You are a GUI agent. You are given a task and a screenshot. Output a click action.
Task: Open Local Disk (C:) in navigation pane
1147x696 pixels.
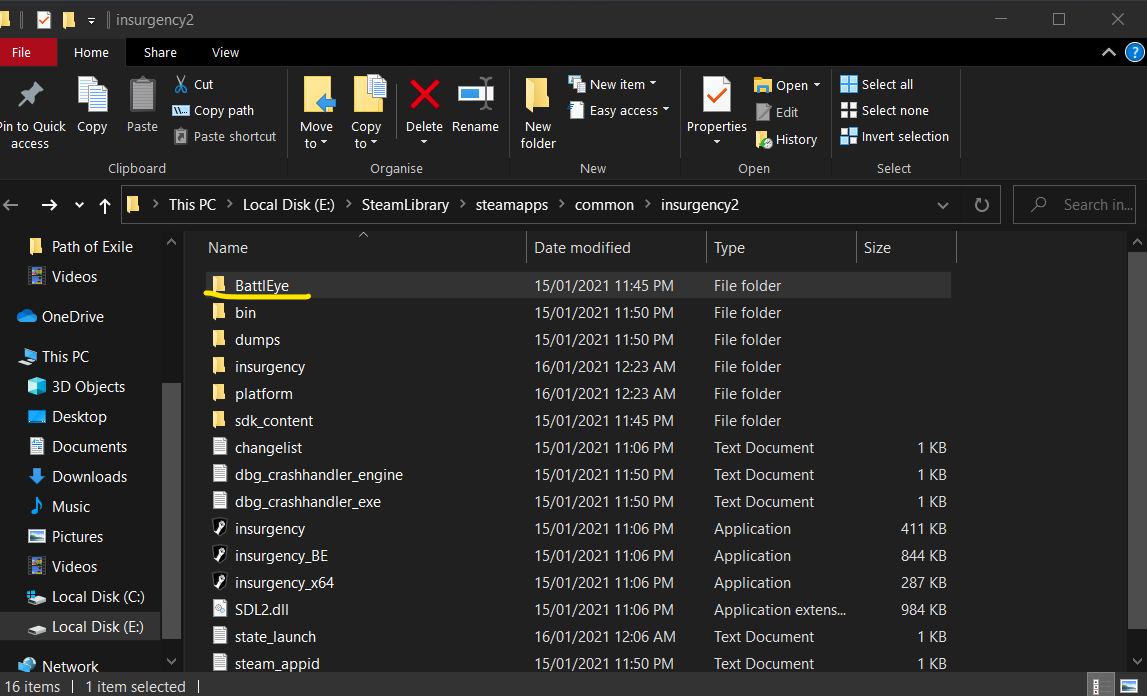[x=98, y=596]
